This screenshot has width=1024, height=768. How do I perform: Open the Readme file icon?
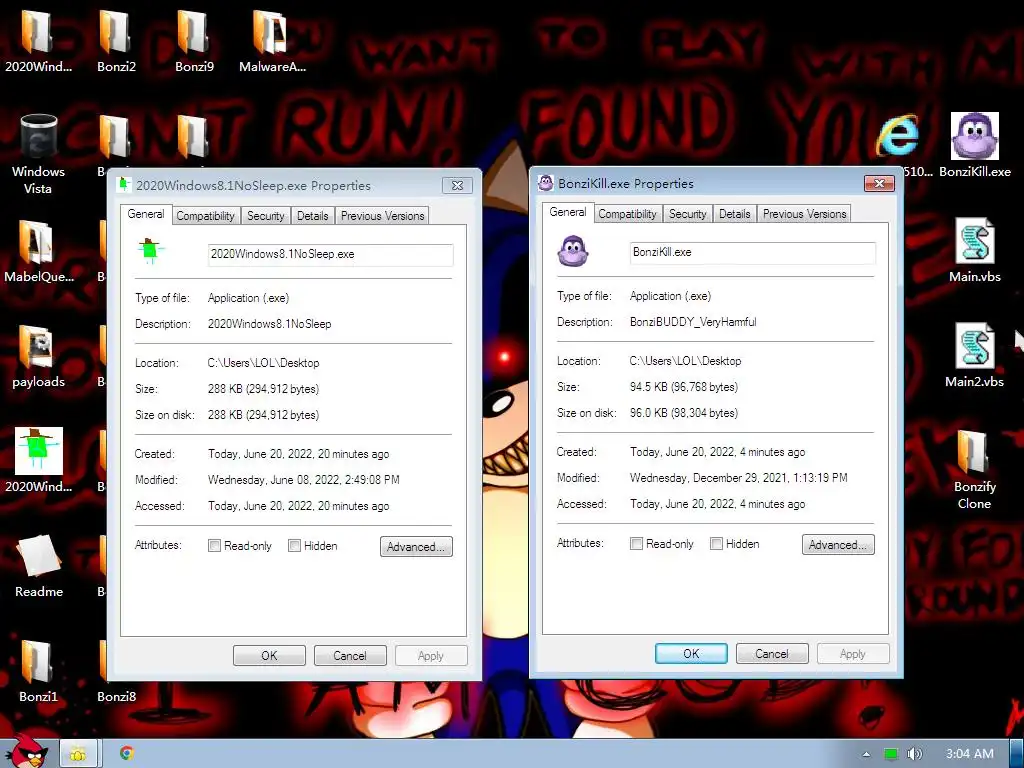pyautogui.click(x=39, y=566)
